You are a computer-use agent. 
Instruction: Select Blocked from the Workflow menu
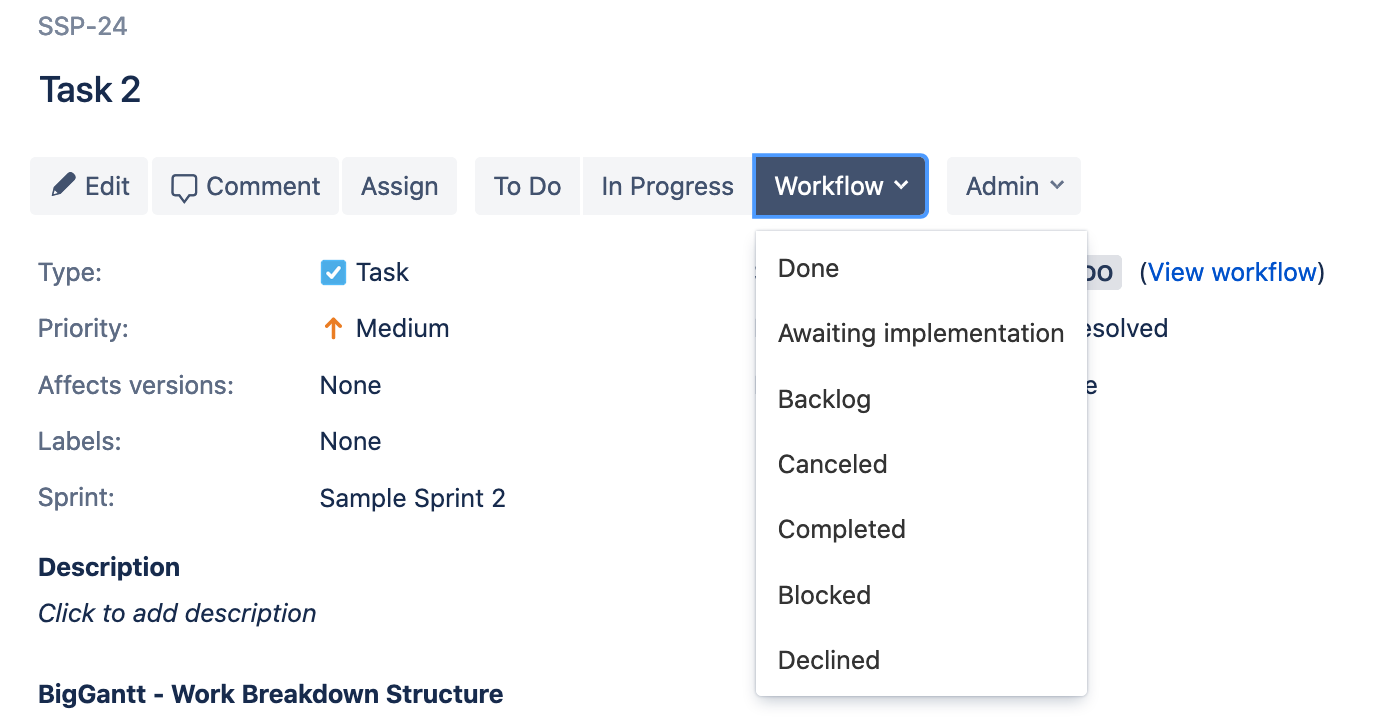coord(823,594)
